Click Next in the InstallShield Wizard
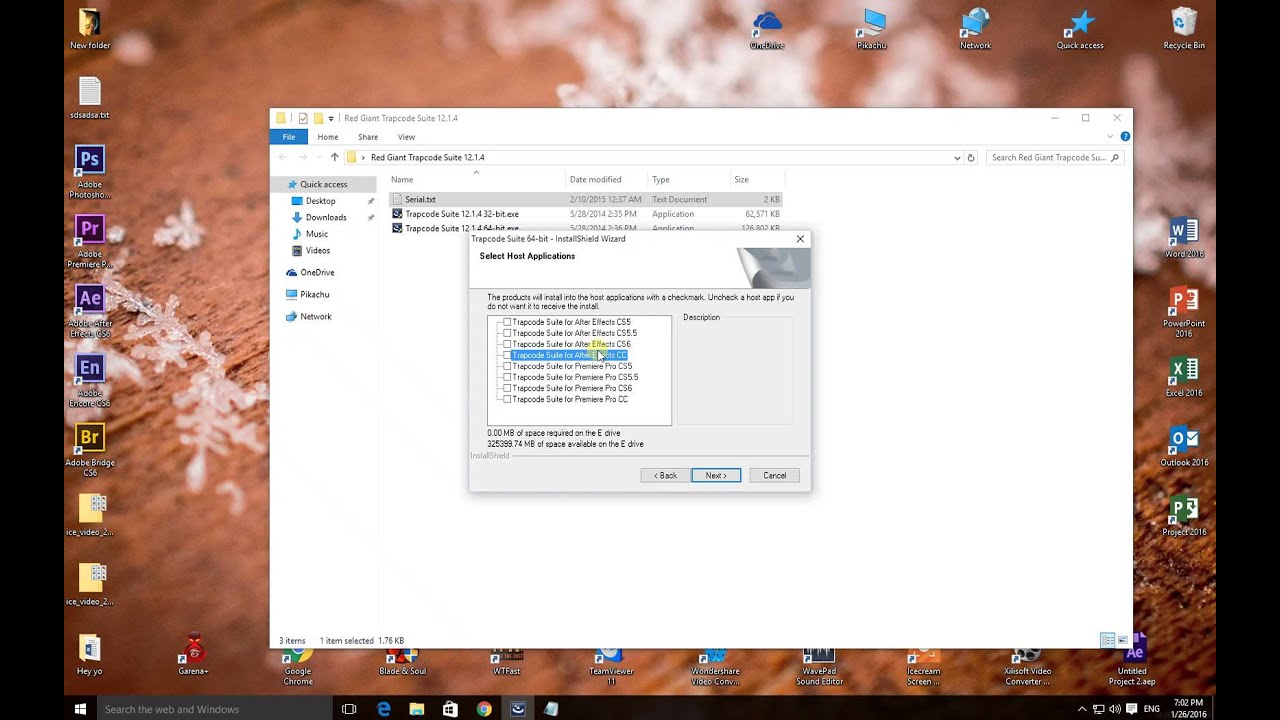Image resolution: width=1280 pixels, height=720 pixels. (716, 475)
